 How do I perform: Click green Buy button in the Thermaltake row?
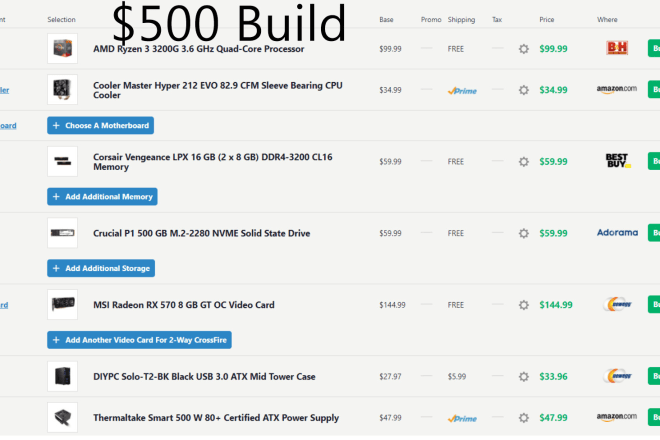654,417
